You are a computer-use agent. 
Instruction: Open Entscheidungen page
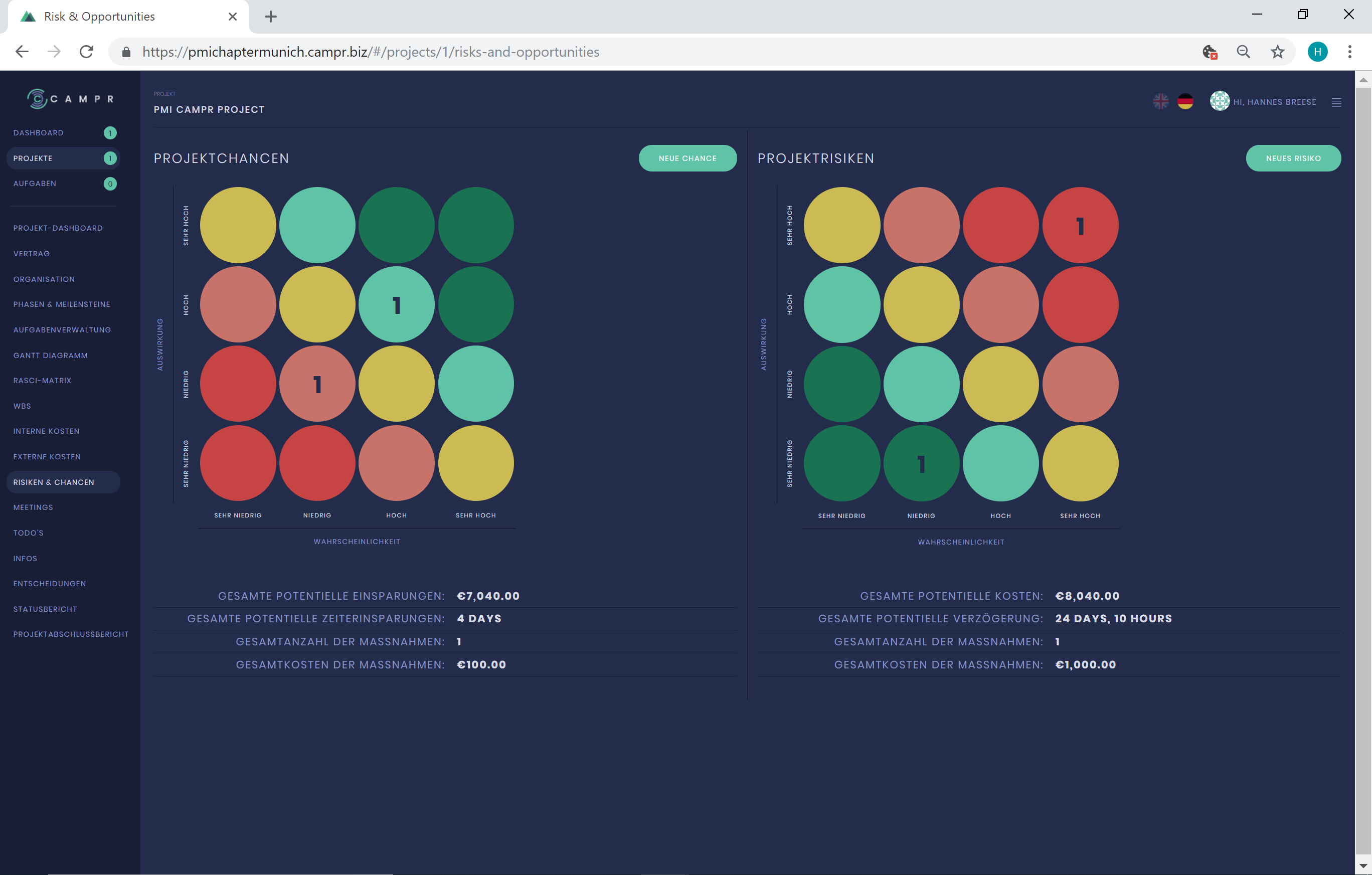(50, 583)
